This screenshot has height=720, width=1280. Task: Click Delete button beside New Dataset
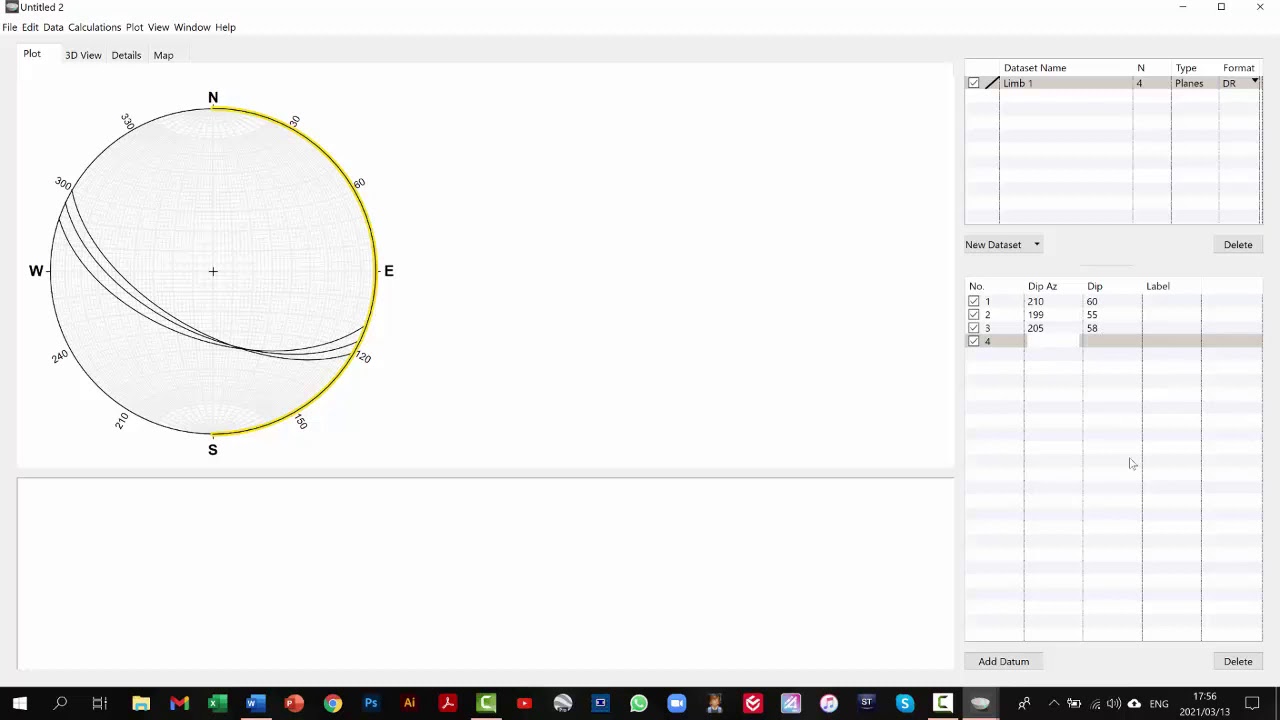click(x=1238, y=245)
